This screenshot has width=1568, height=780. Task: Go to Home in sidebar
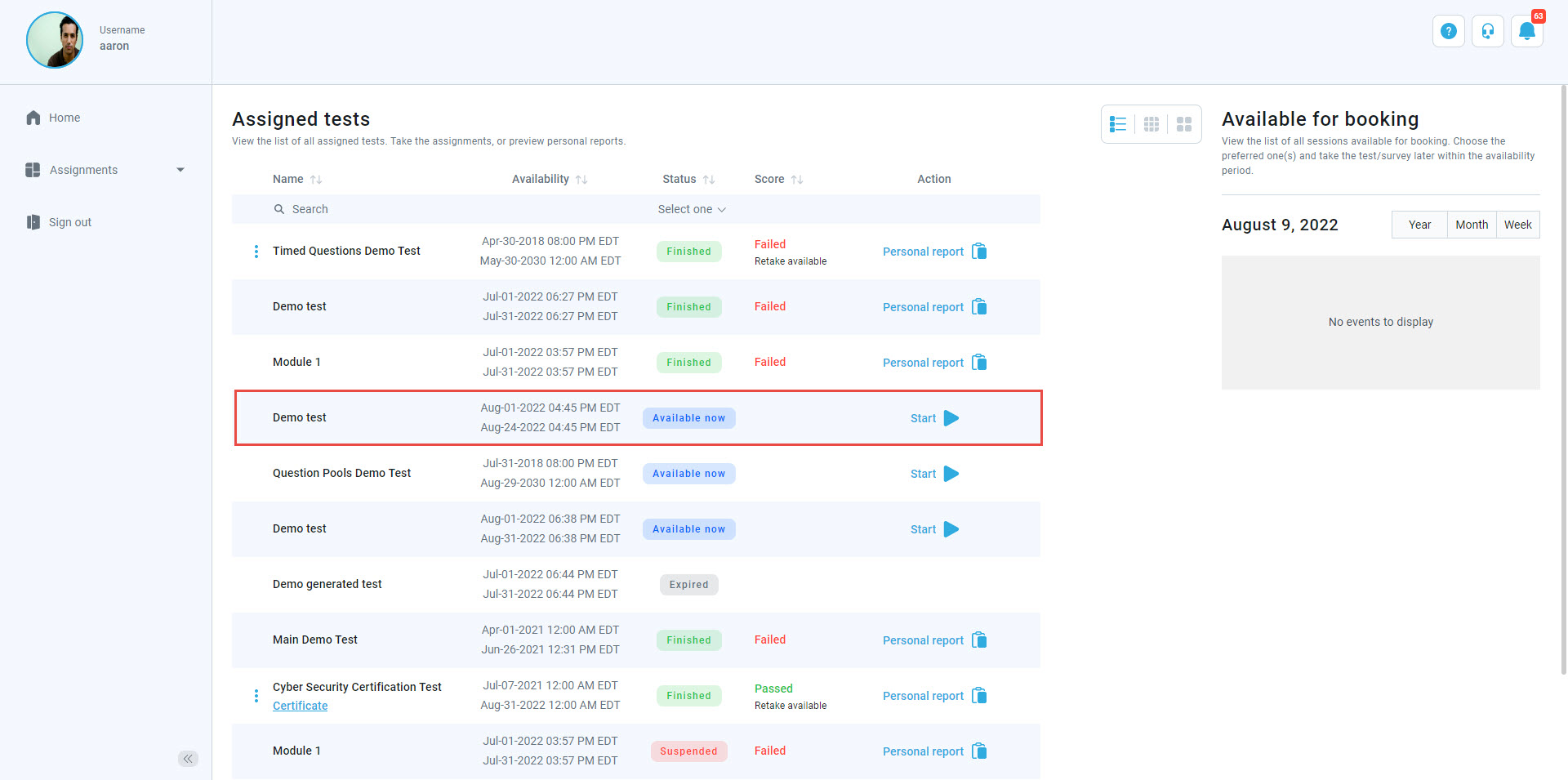(64, 118)
